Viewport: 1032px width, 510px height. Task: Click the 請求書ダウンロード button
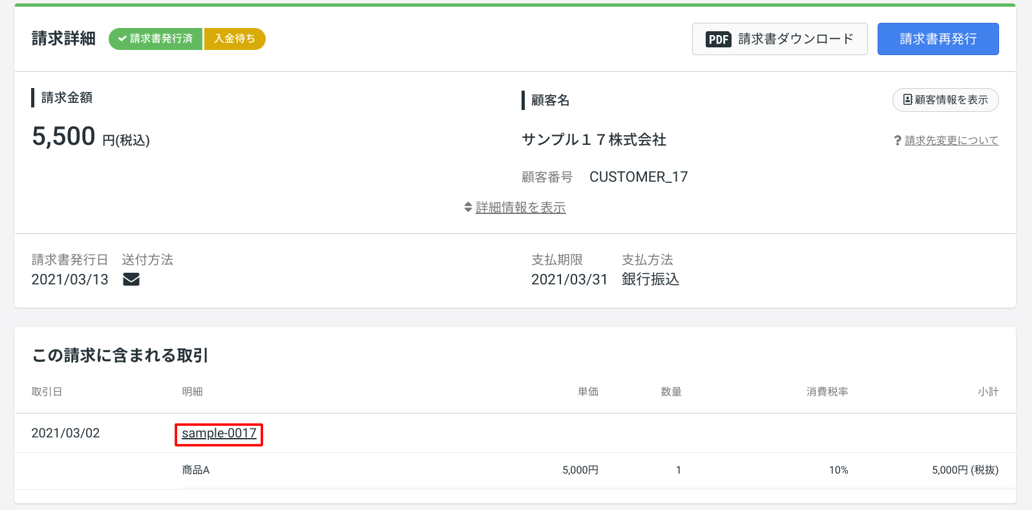(x=780, y=39)
